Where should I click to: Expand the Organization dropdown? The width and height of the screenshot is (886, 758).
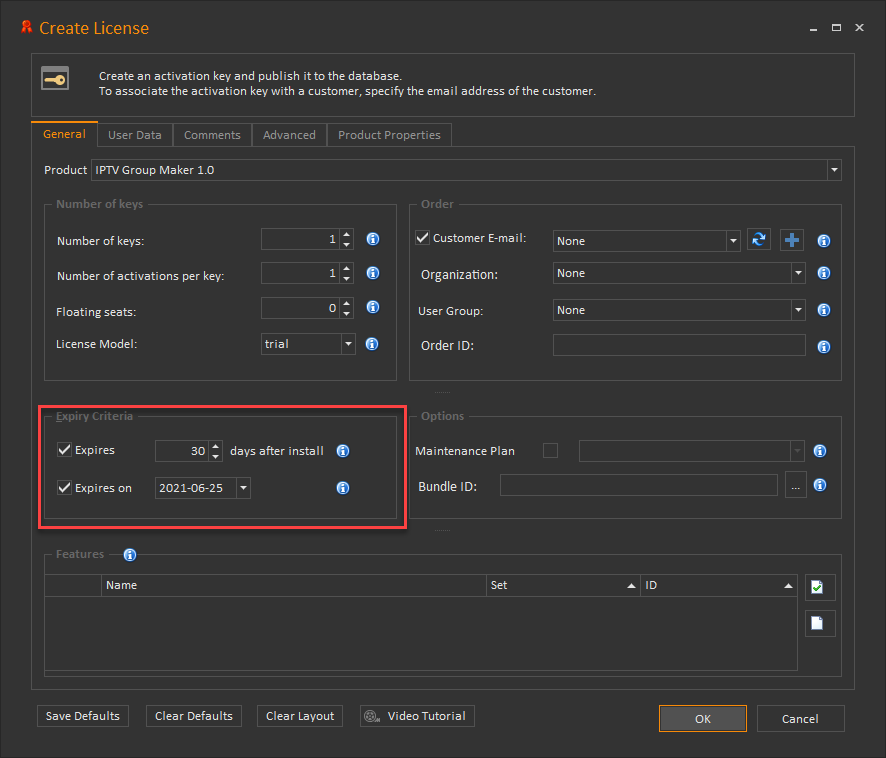point(798,273)
